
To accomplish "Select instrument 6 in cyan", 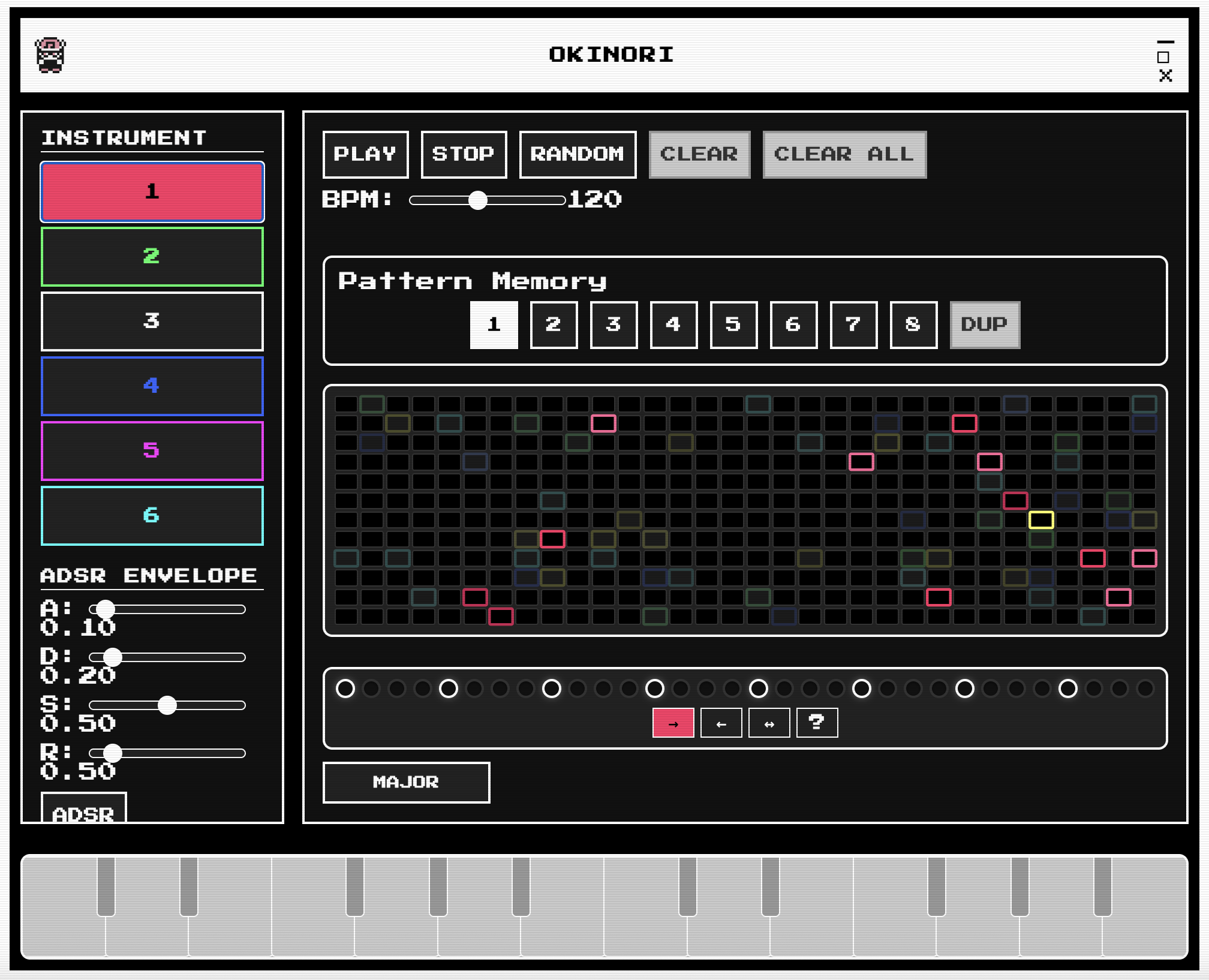I will click(x=152, y=515).
